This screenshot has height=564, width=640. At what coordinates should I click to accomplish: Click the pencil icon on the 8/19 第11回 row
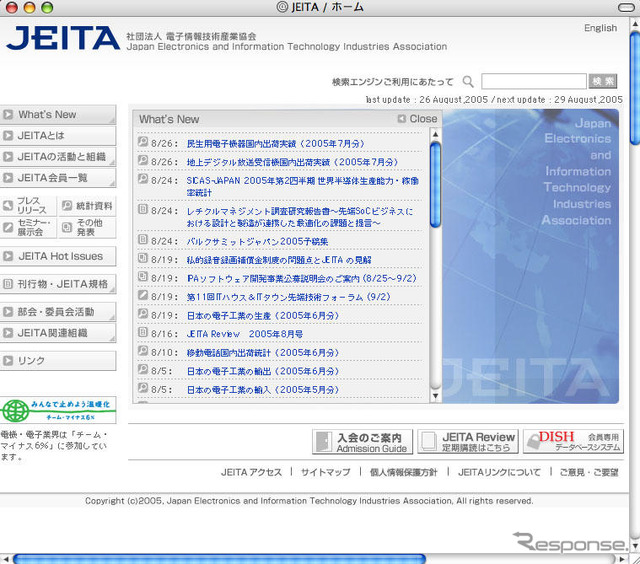[142, 295]
